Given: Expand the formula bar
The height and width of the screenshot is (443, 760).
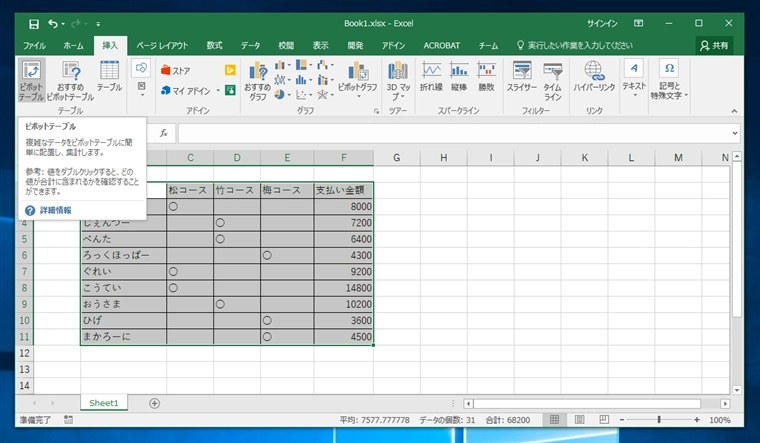Looking at the screenshot, I should [x=735, y=133].
